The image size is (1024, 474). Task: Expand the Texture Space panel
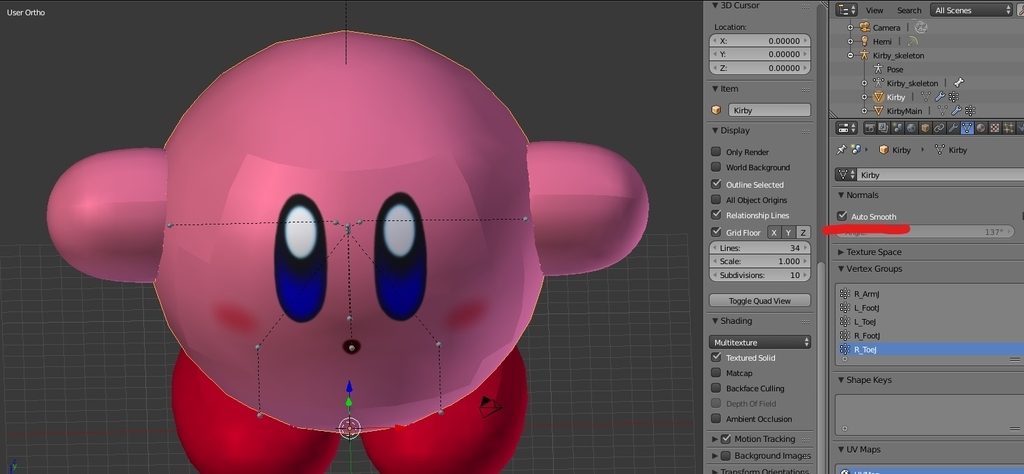click(841, 252)
